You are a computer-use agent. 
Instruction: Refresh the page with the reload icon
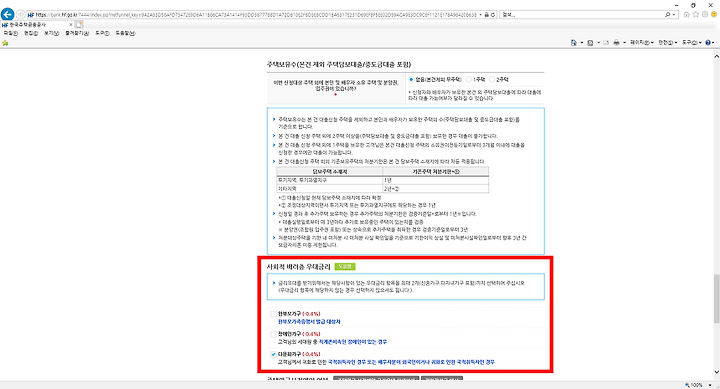[493, 15]
